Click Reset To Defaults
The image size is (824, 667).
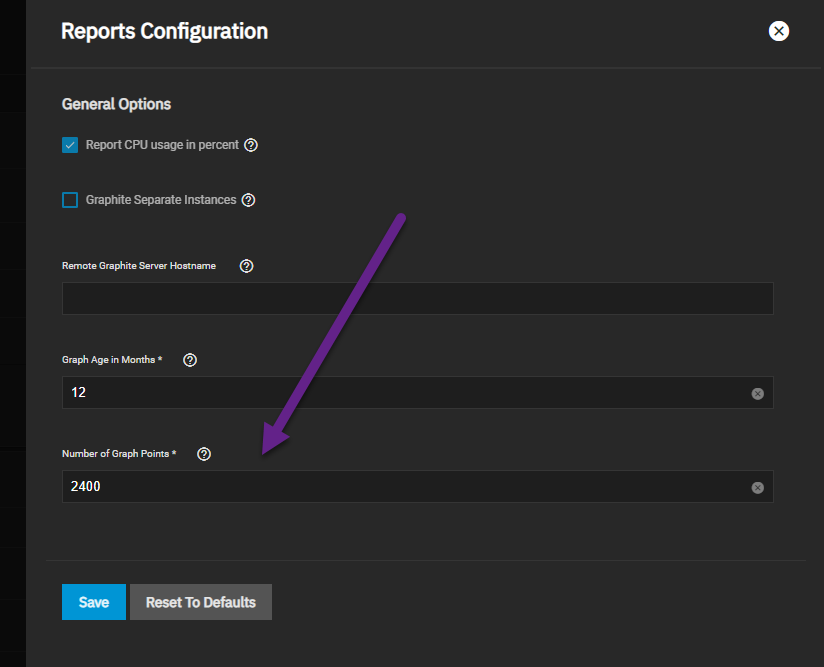tap(200, 602)
